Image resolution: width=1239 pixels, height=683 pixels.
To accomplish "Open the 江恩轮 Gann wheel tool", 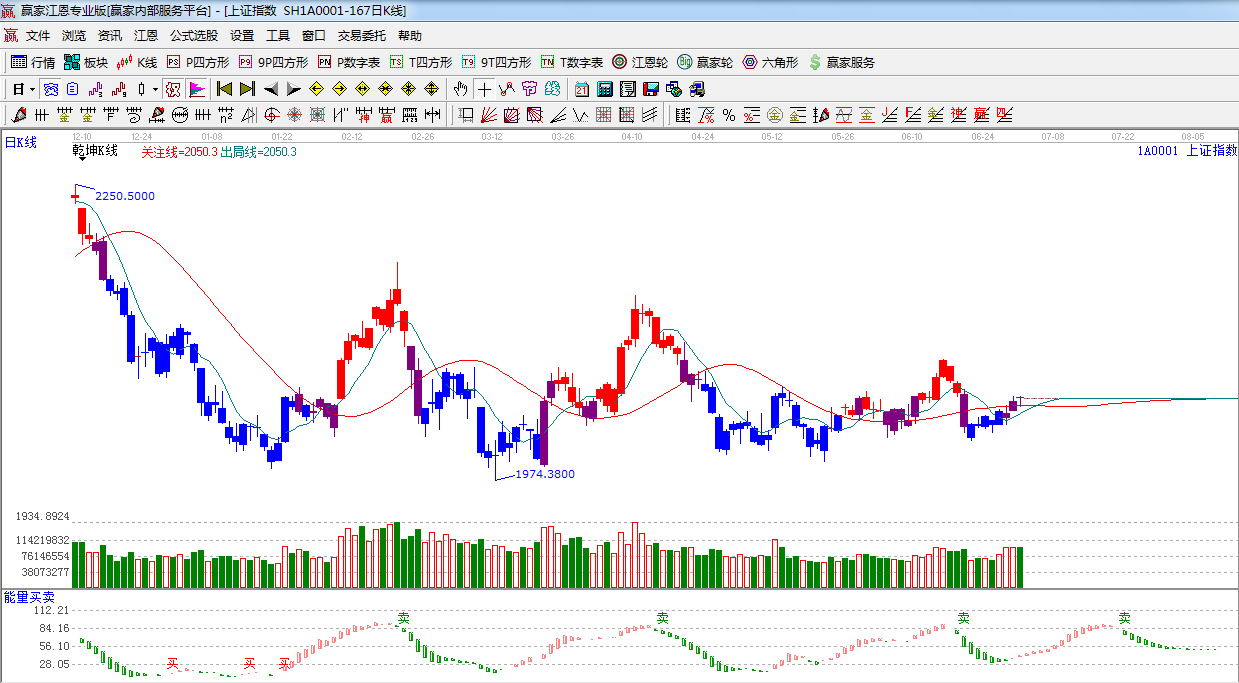I will [640, 62].
